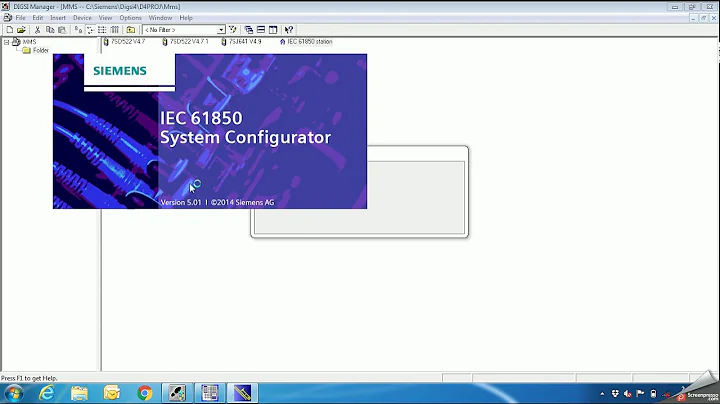The width and height of the screenshot is (720, 404).
Task: Tile windows vertically icon
Action: [273, 30]
